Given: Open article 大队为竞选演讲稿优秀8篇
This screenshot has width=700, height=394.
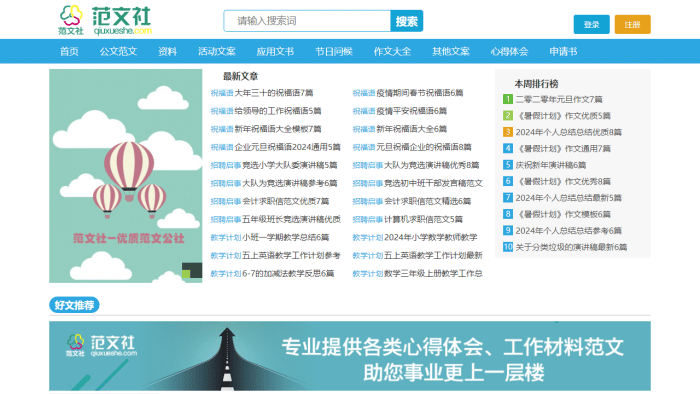Looking at the screenshot, I should pyautogui.click(x=432, y=165).
